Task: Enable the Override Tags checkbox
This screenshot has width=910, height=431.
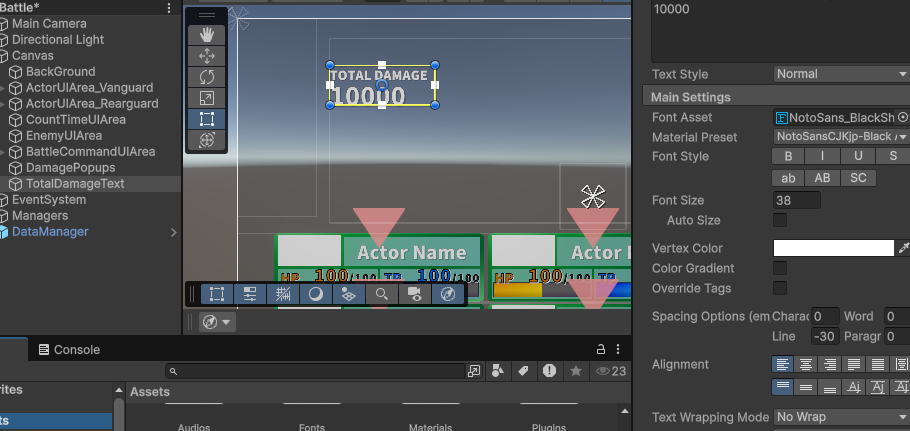Action: pyautogui.click(x=780, y=288)
